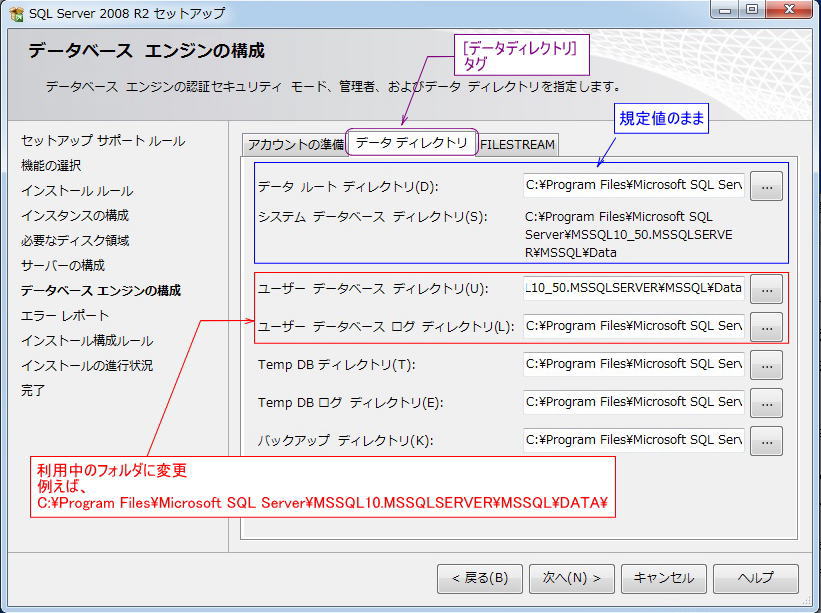The image size is (821, 613).
Task: Select the インストールの進行状況 step
Action: (87, 365)
